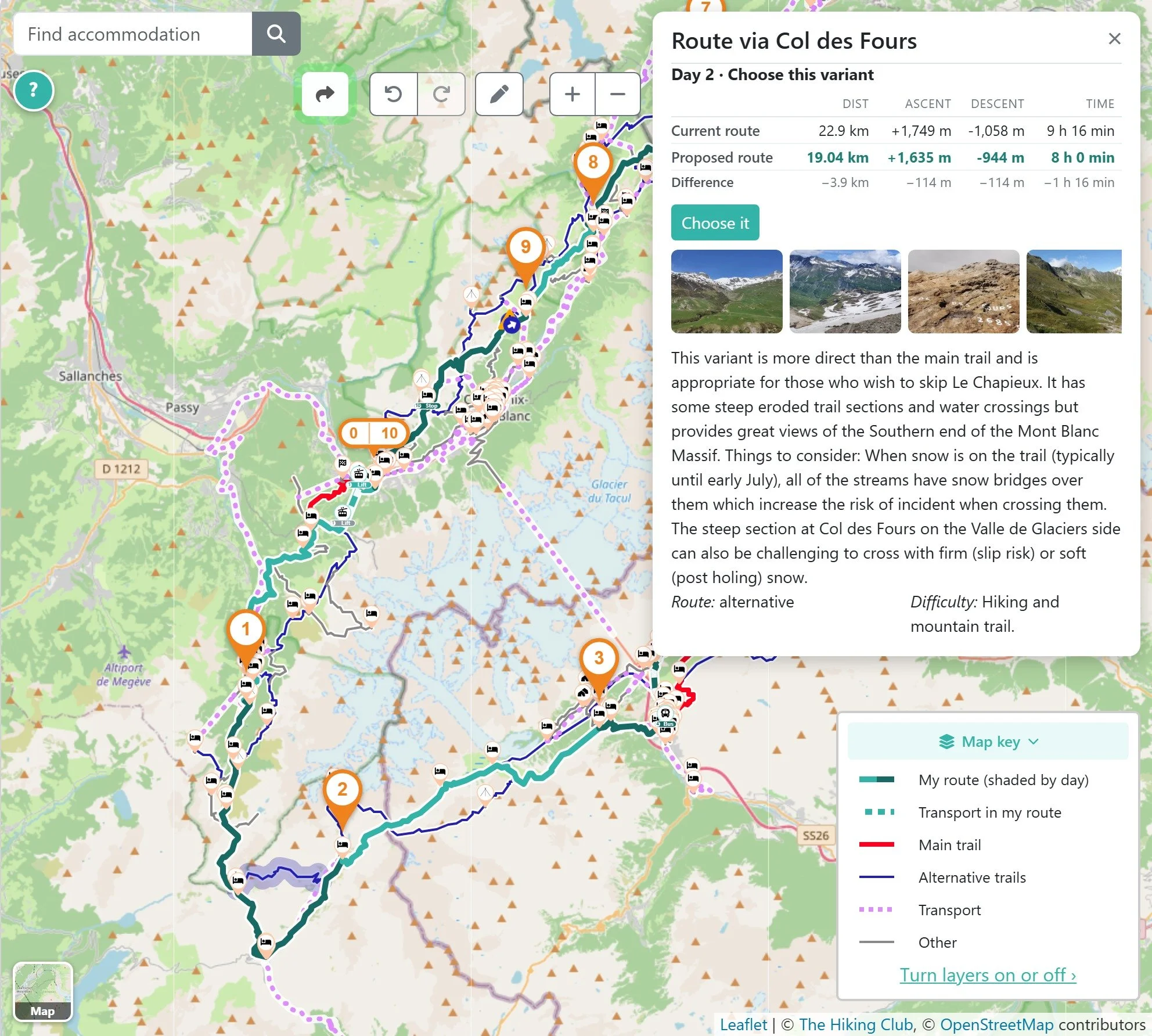Click the Choose it button
The width and height of the screenshot is (1152, 1036).
[715, 222]
